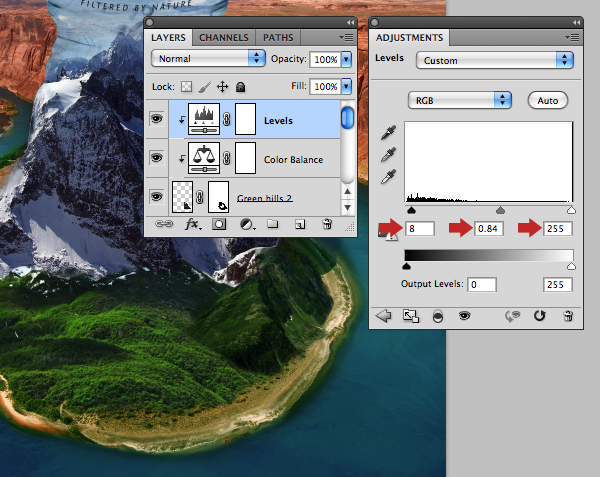This screenshot has height=477, width=600.
Task: Click the Auto levels button
Action: [548, 101]
